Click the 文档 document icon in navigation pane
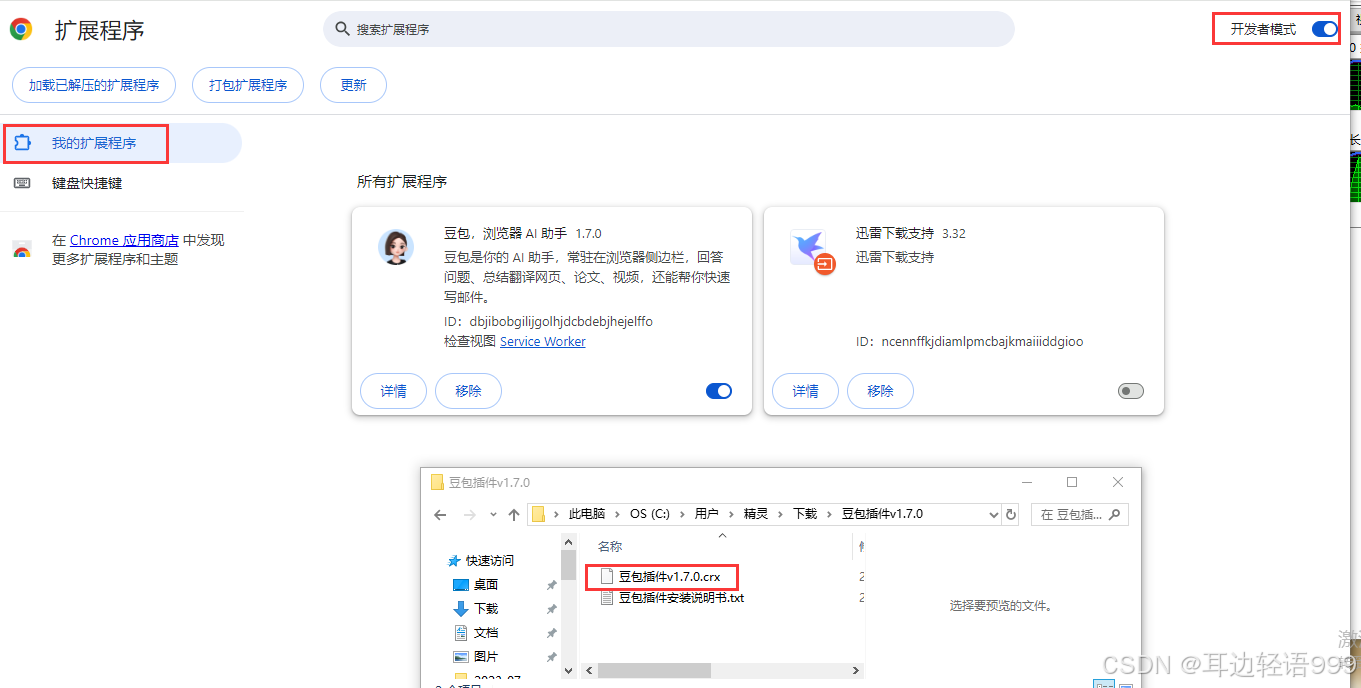 coord(461,633)
